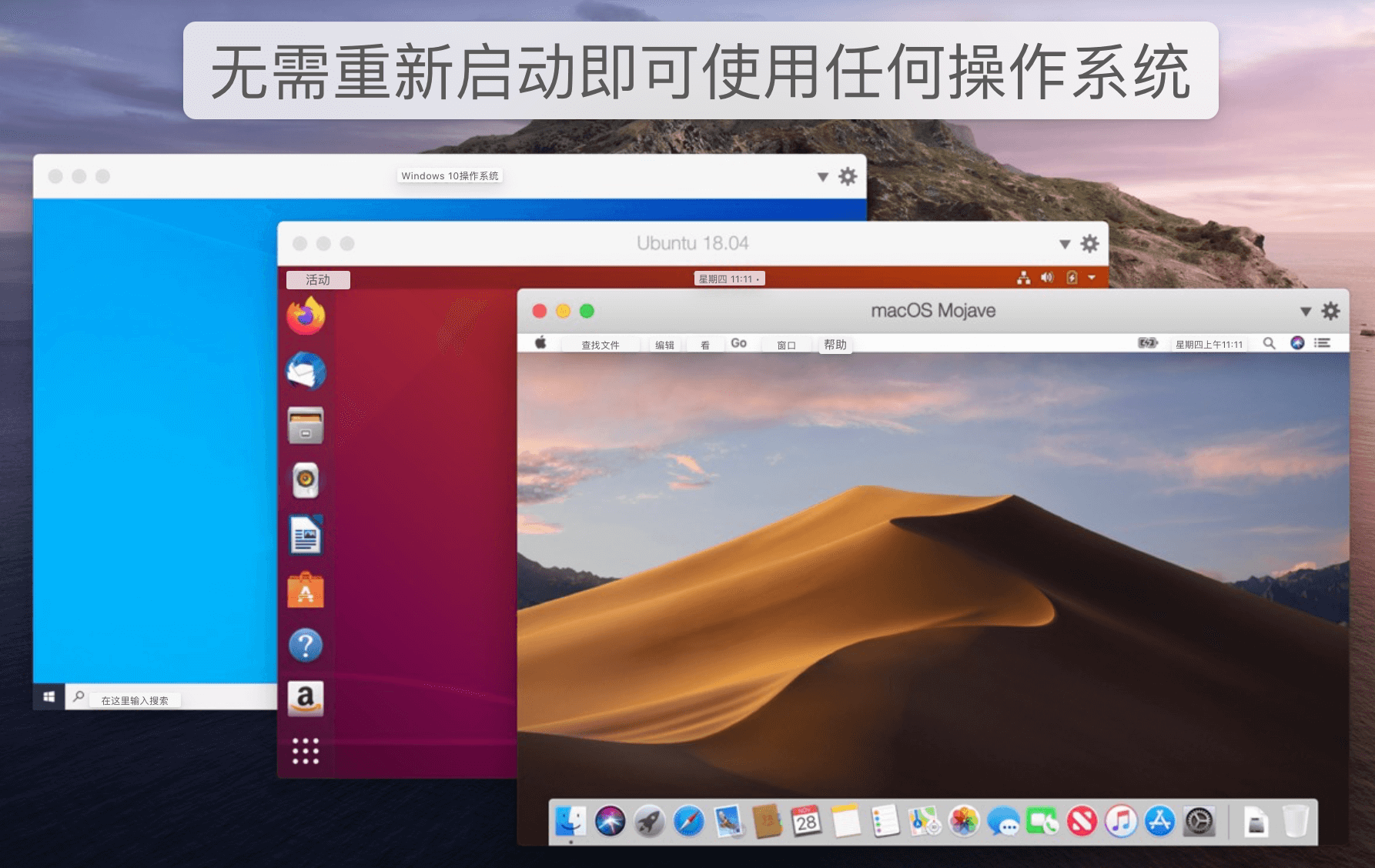The image size is (1375, 868).
Task: Open Ubuntu volume icon in top bar
Action: tap(1047, 277)
